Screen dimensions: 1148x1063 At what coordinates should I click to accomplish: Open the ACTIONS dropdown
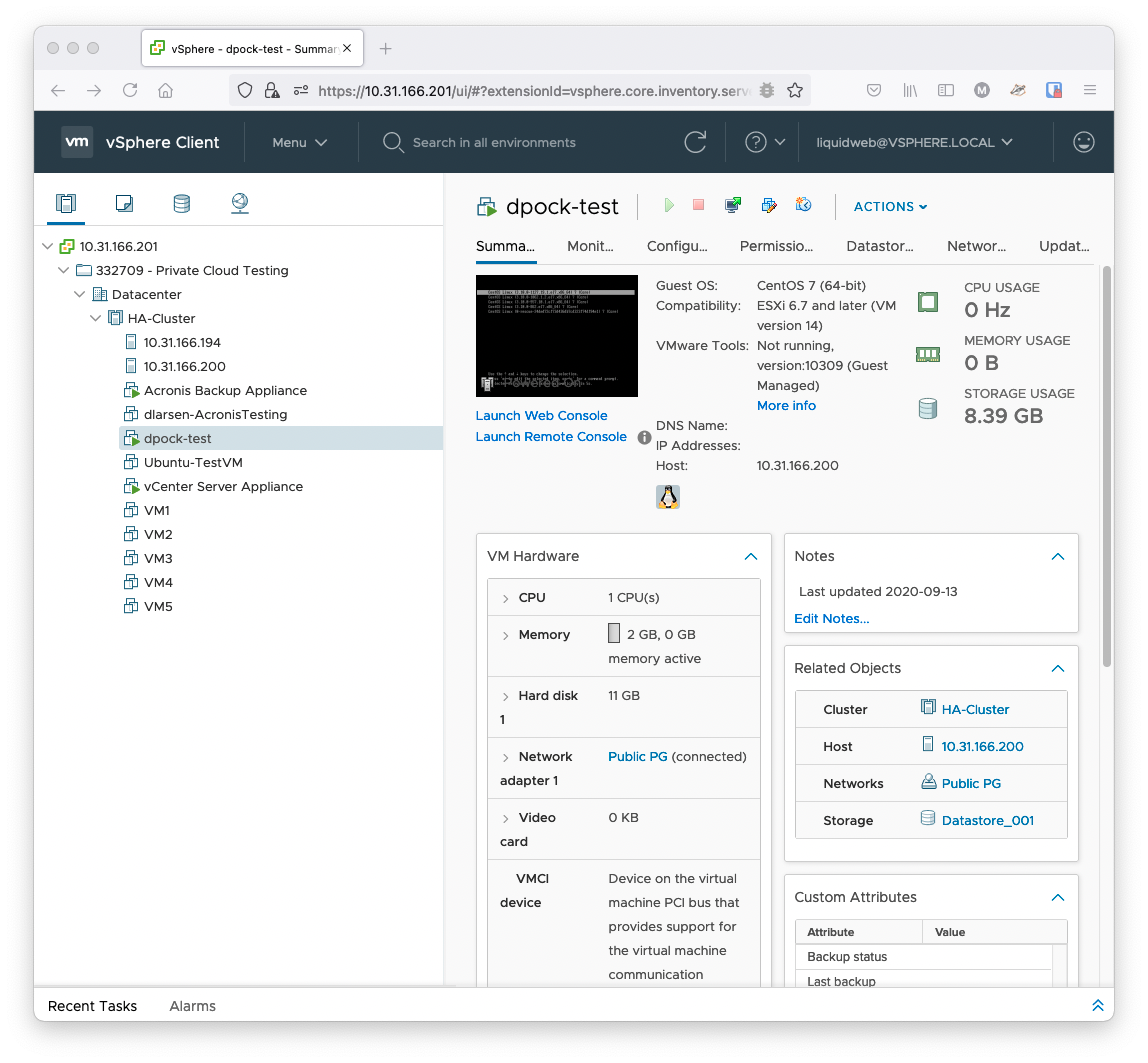click(x=890, y=206)
